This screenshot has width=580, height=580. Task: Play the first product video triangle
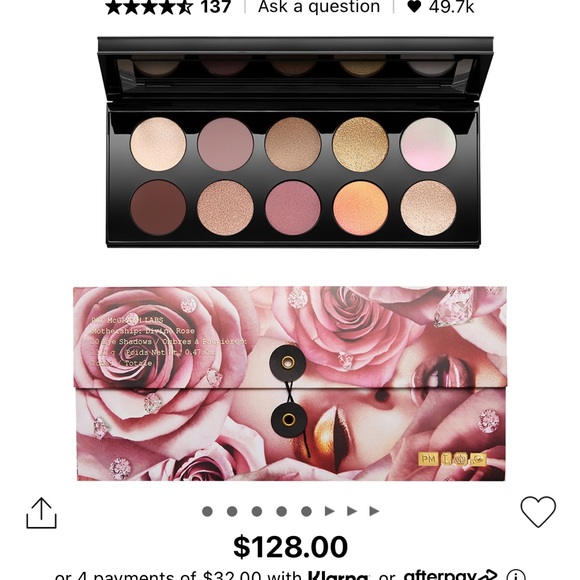[x=330, y=511]
